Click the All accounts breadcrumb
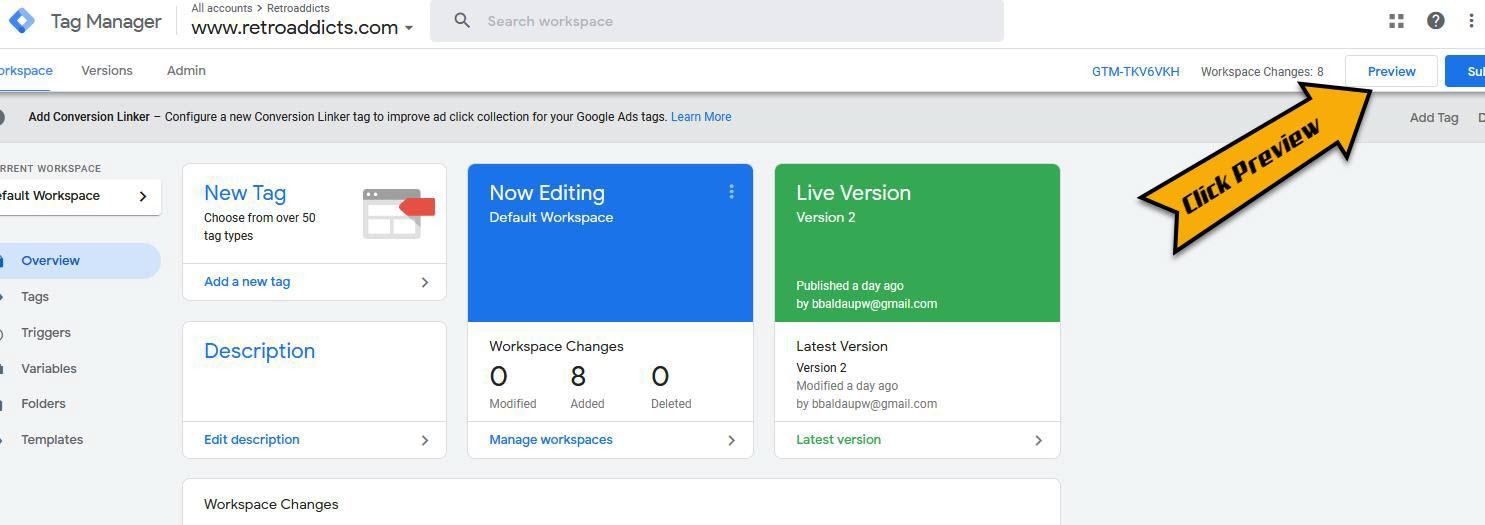Screen dimensions: 1485x525 [x=222, y=8]
